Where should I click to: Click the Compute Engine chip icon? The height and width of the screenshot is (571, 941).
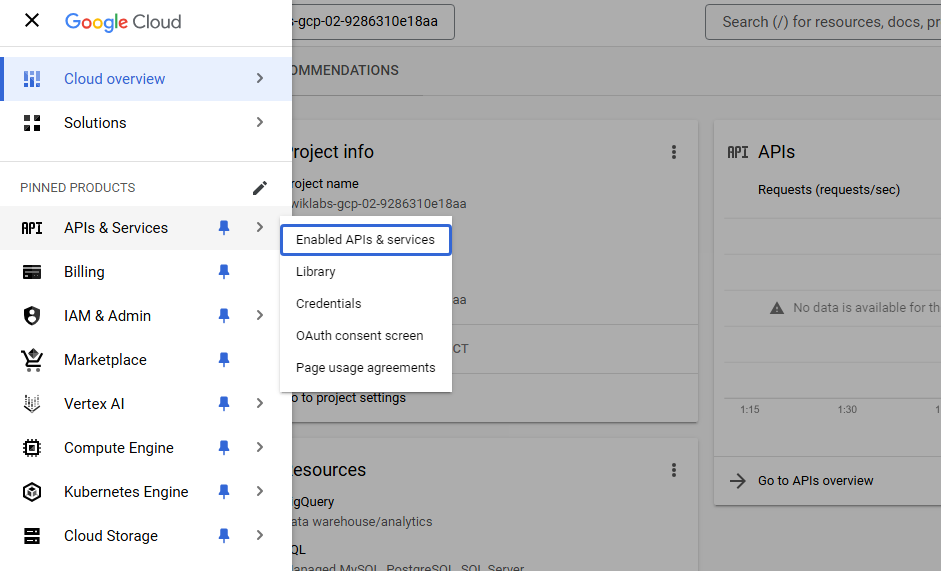(32, 448)
